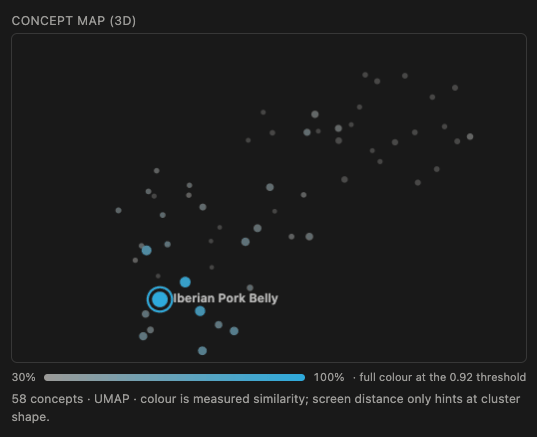Image resolution: width=537 pixels, height=437 pixels.
Task: Click the similarity colour gradient bar
Action: 174,377
